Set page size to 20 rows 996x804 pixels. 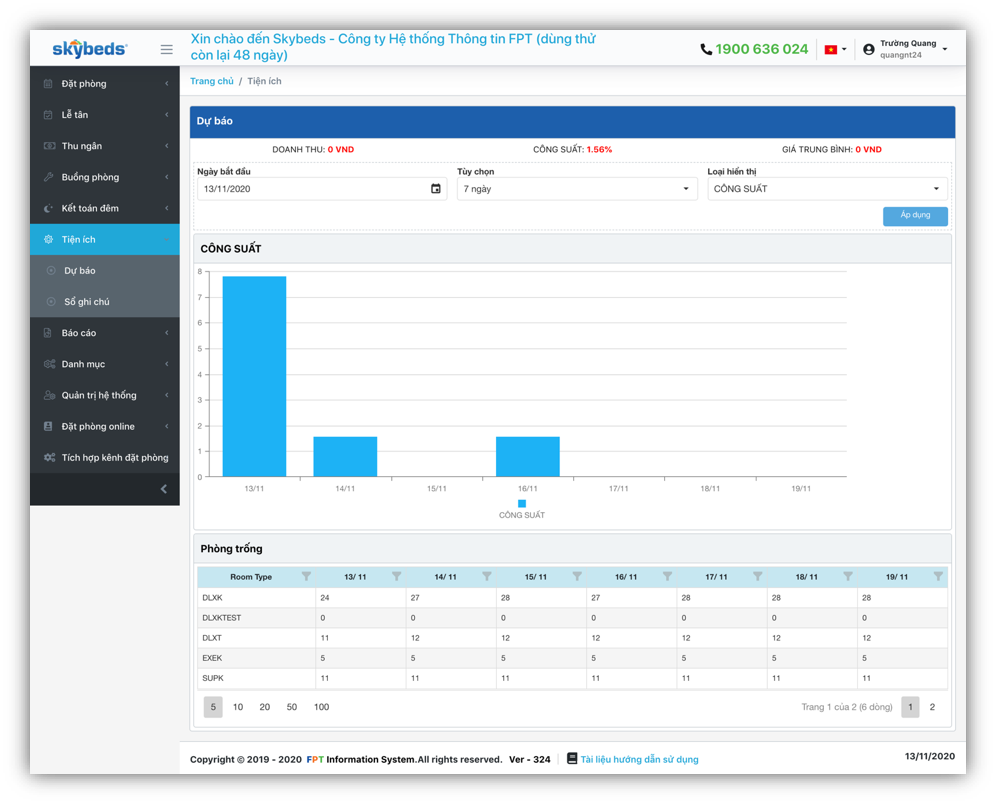coord(264,707)
